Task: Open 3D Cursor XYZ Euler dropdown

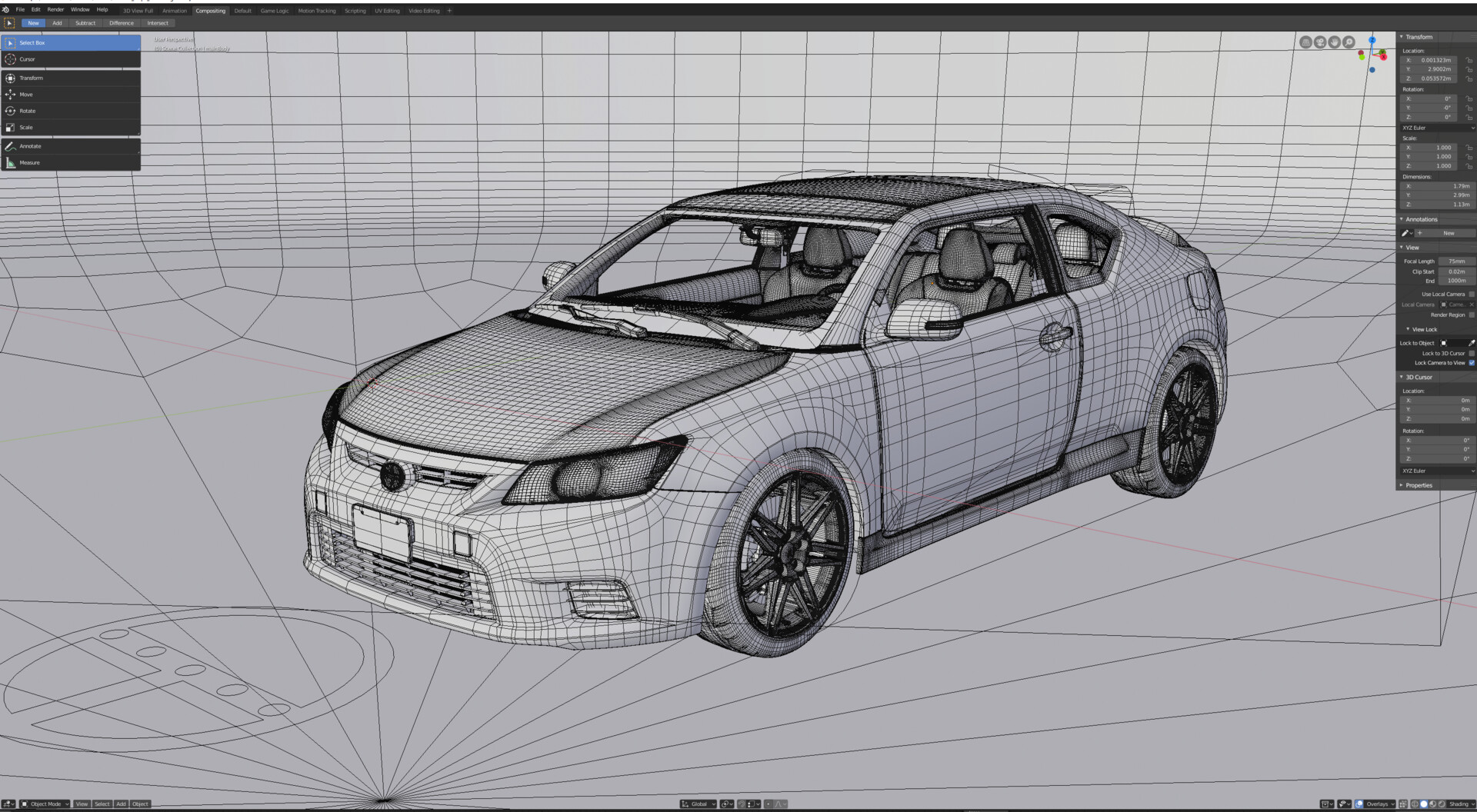Action: (1437, 471)
